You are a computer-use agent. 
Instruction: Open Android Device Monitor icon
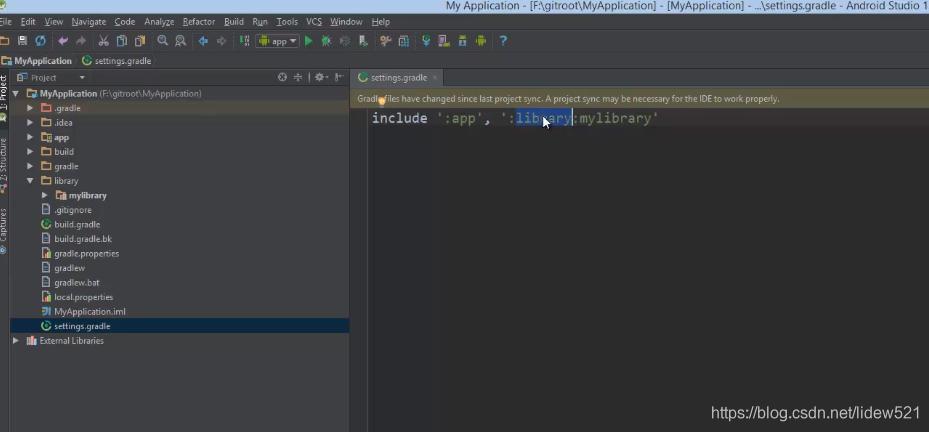coord(480,41)
